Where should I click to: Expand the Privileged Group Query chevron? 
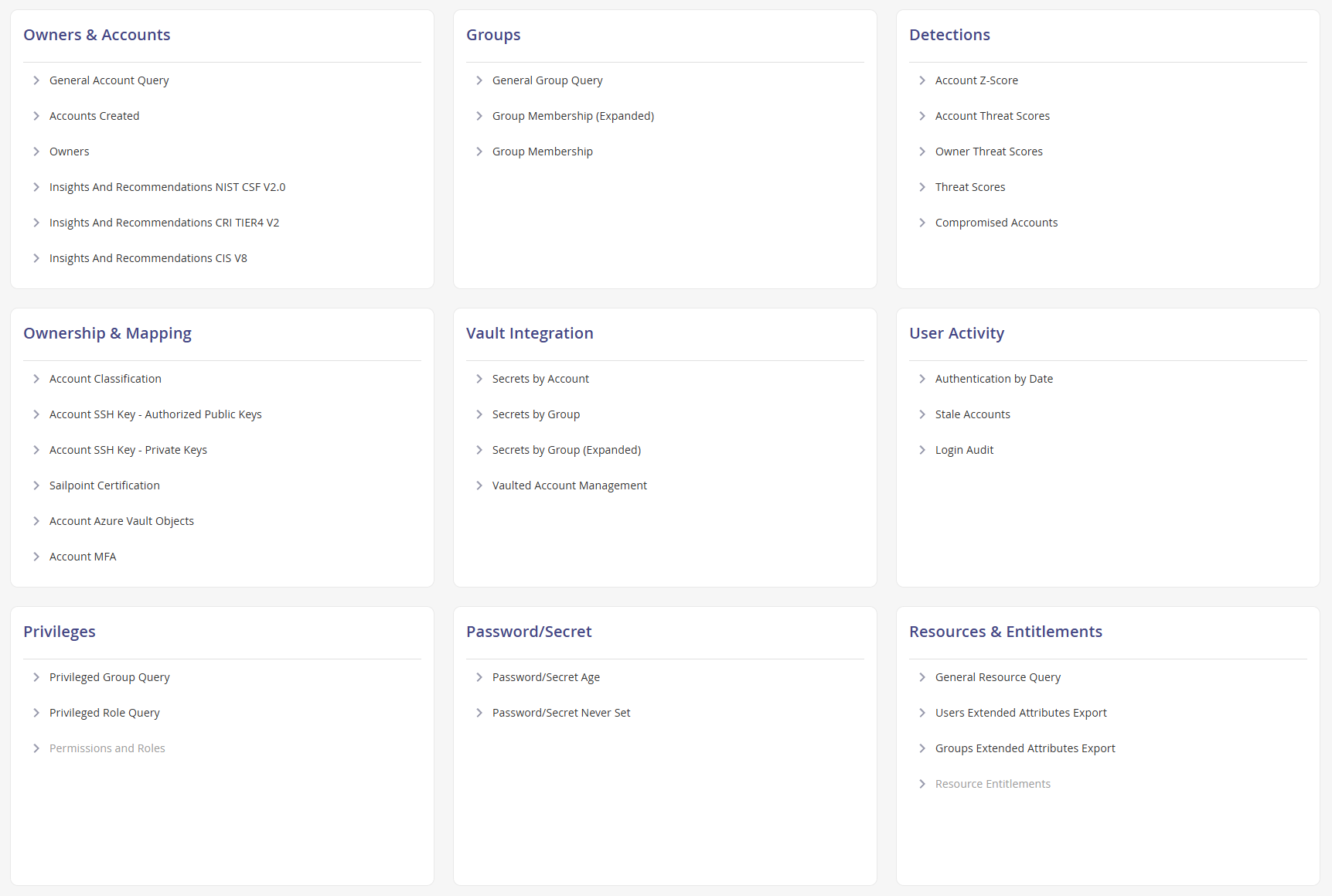(x=36, y=677)
